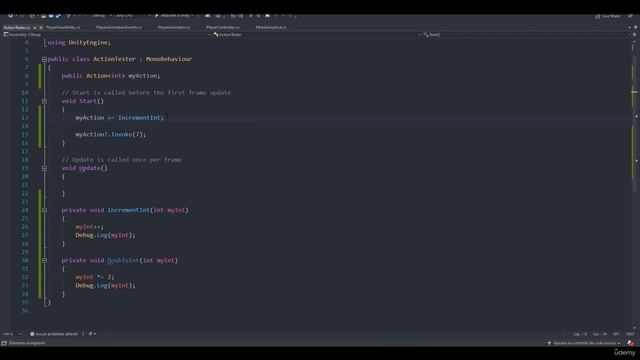640x360 pixels.
Task: Click the MonoBehaviour base class name
Action: click(169, 59)
